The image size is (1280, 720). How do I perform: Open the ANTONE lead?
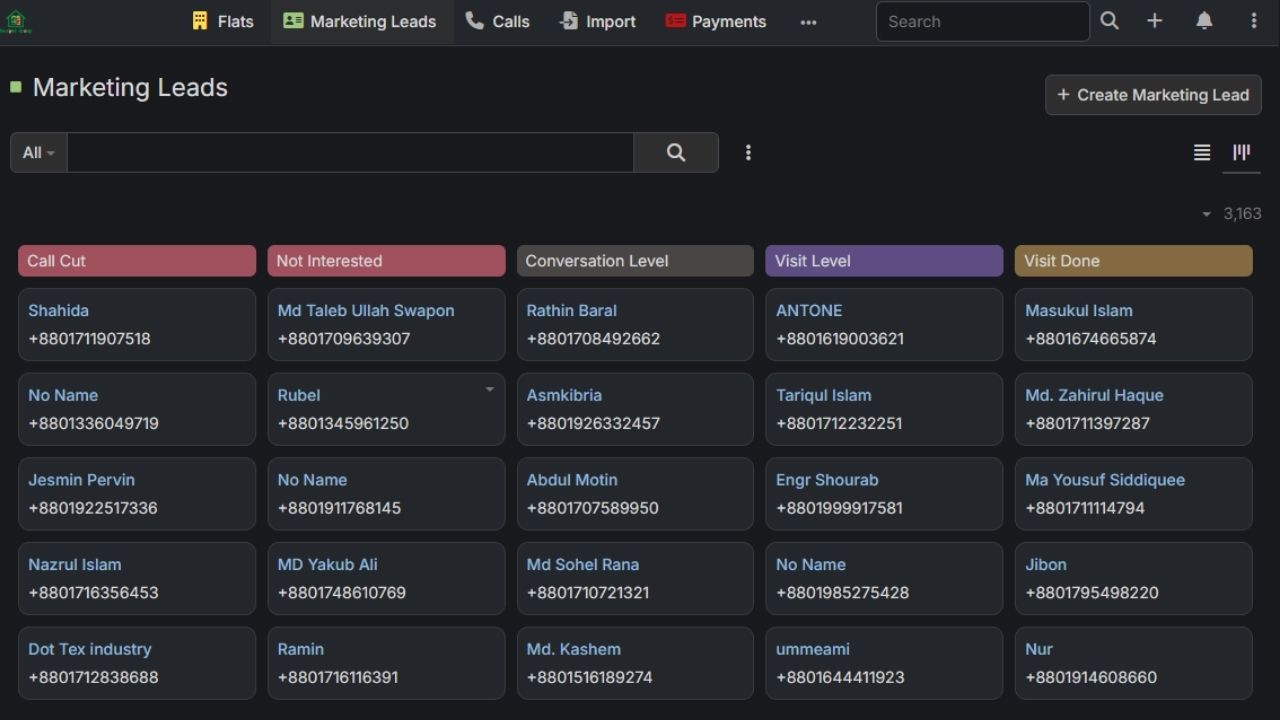click(809, 310)
